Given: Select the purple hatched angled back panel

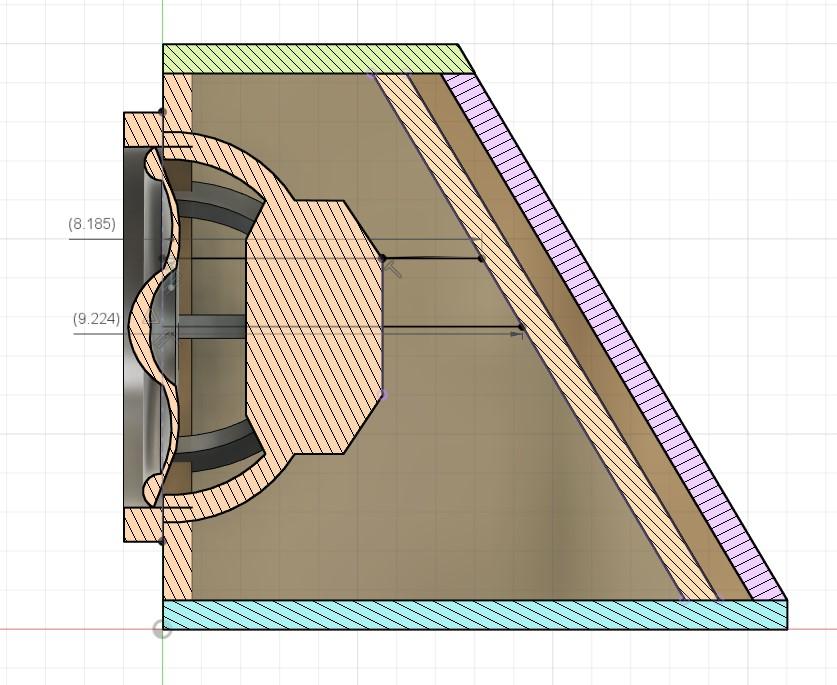Looking at the screenshot, I should 614,336.
